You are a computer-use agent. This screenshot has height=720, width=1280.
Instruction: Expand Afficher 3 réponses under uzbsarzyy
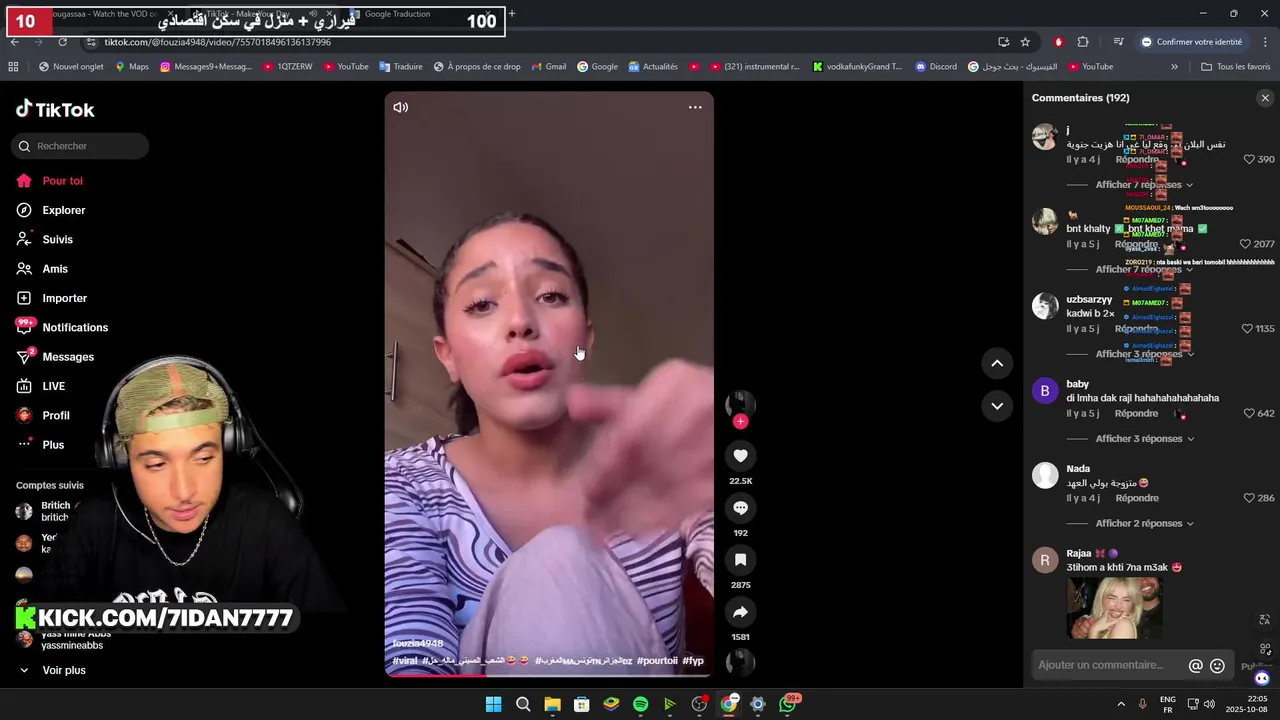[1144, 354]
